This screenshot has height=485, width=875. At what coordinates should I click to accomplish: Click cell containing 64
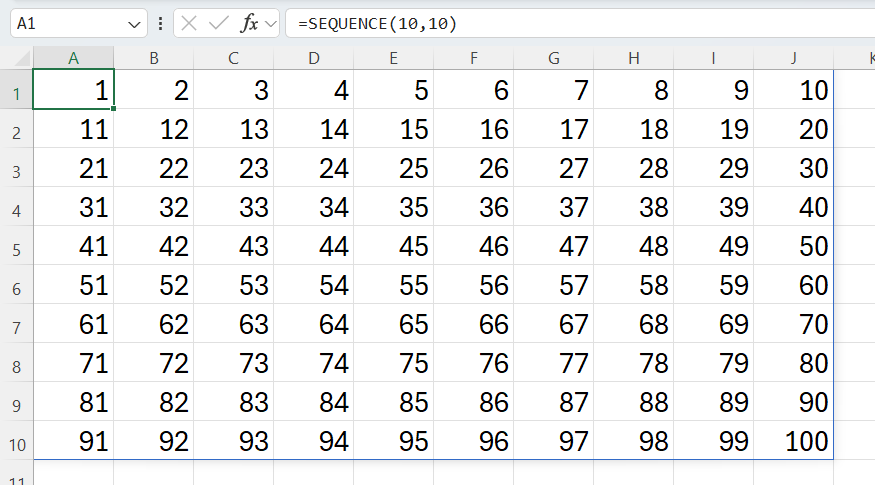(x=314, y=324)
